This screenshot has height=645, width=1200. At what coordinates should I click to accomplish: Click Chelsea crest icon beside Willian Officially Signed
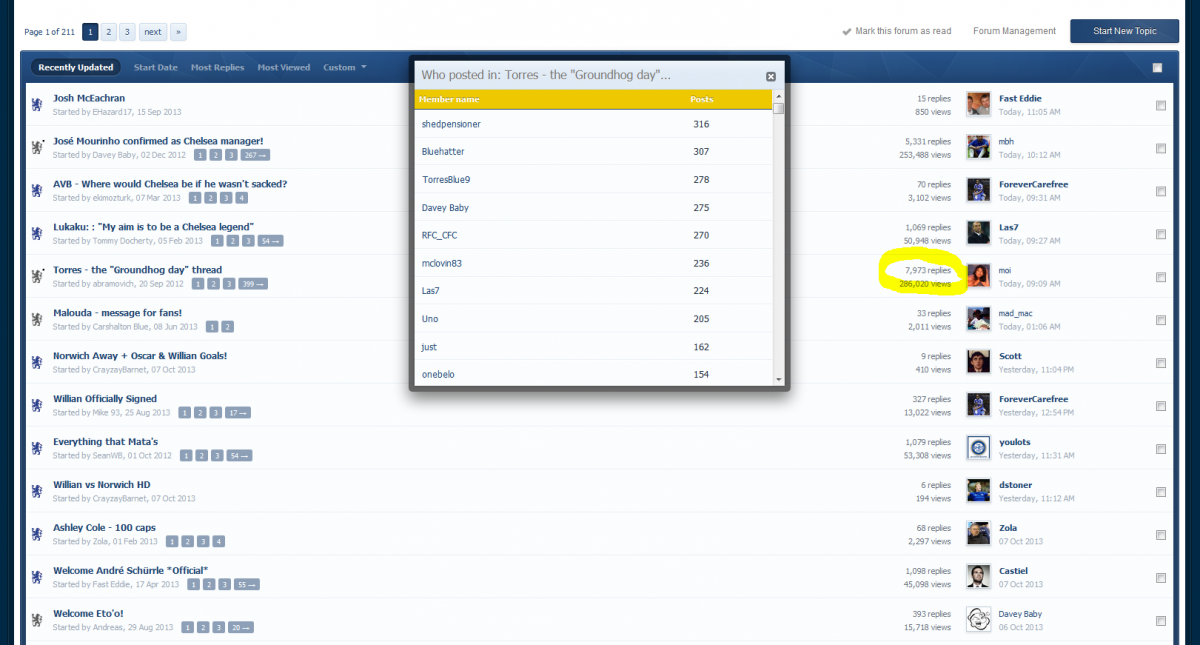pos(37,405)
